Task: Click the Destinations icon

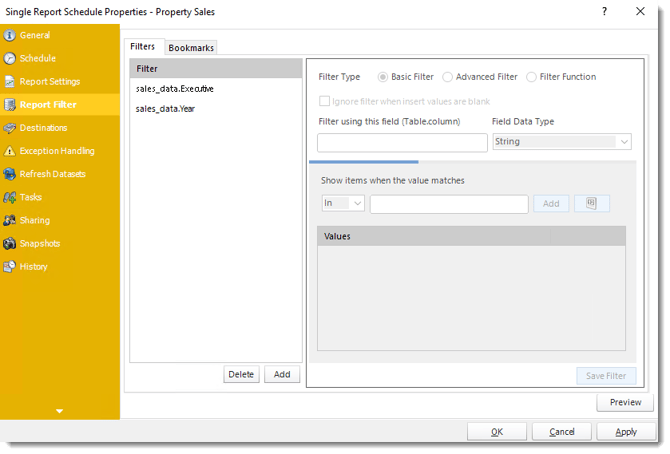Action: click(x=9, y=127)
